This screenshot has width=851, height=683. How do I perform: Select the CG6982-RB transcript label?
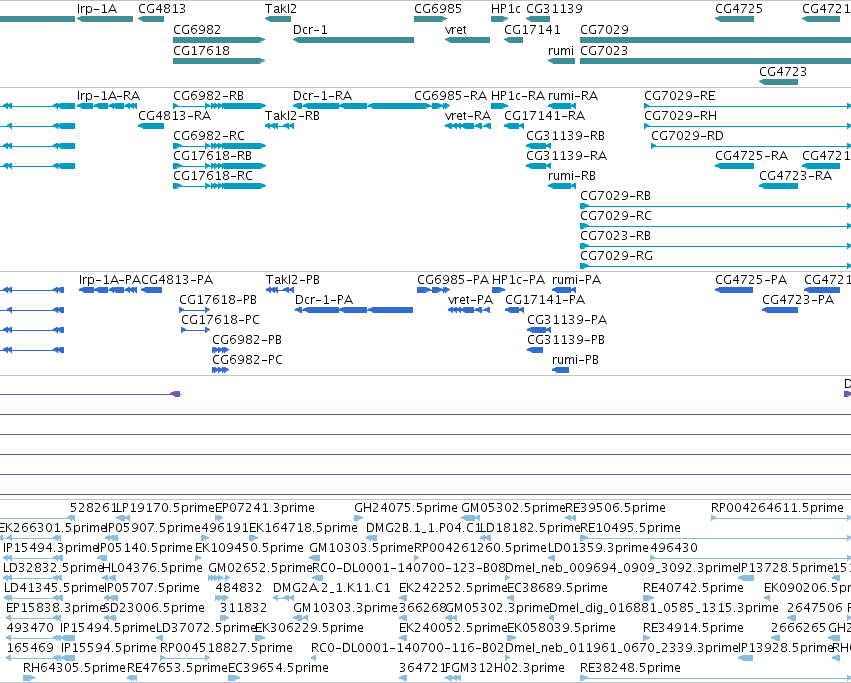208,96
